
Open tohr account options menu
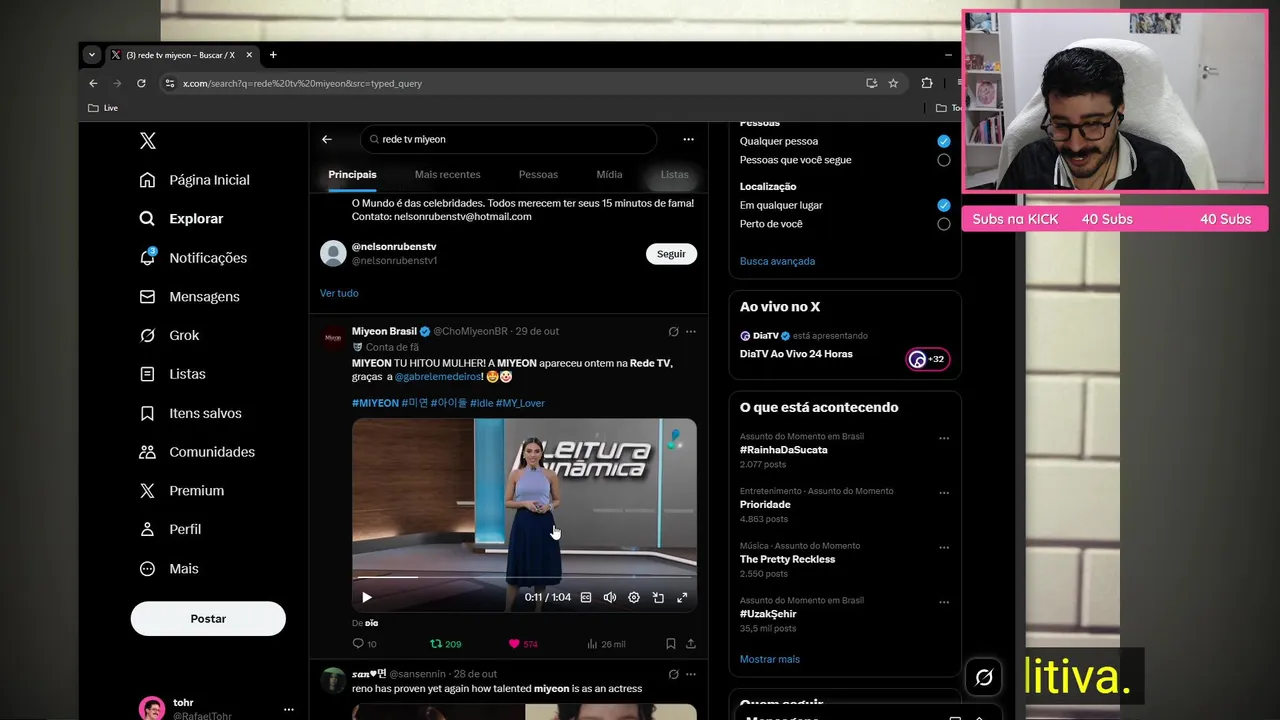coord(289,709)
